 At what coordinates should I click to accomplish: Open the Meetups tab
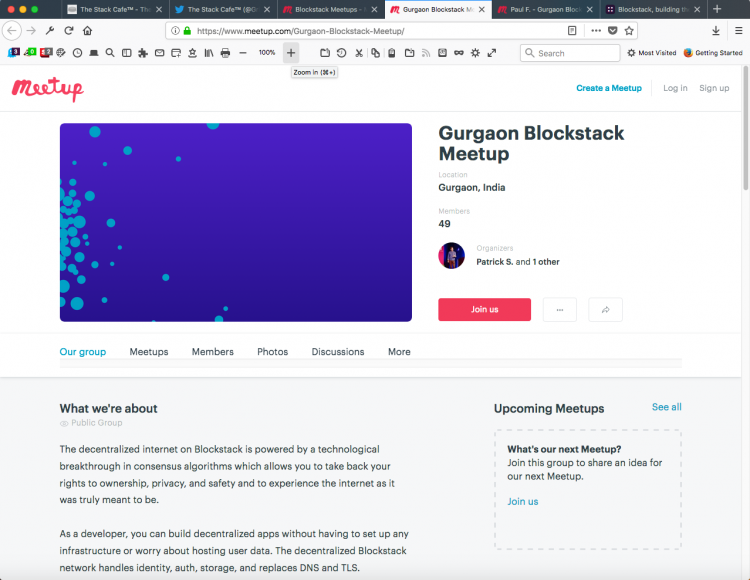(x=149, y=352)
